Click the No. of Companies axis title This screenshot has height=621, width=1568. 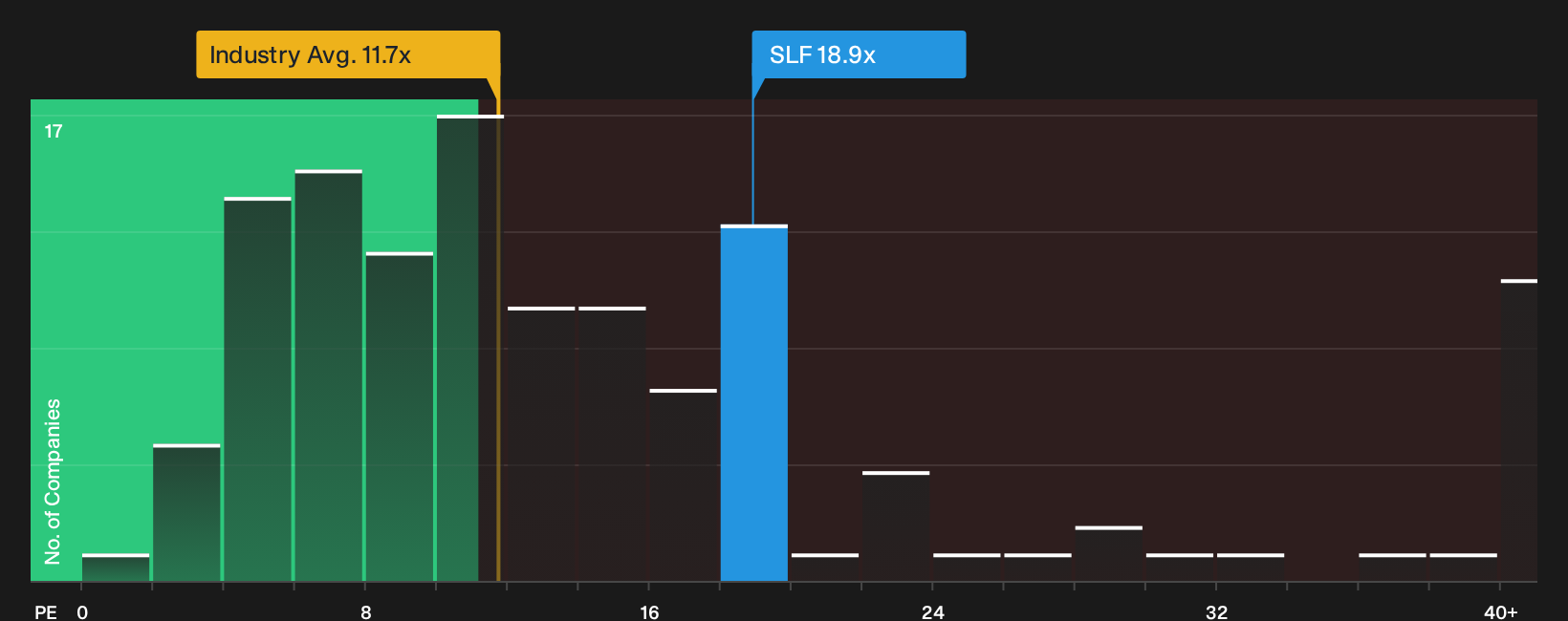tap(53, 481)
